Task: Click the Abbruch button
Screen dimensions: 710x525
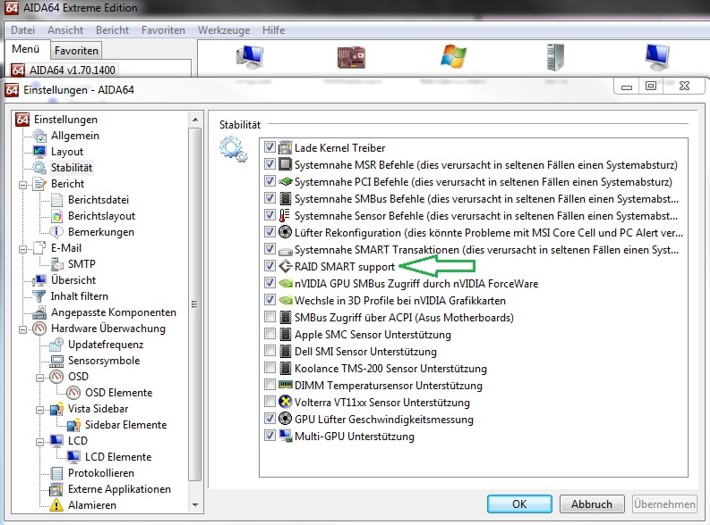Action: pos(592,504)
